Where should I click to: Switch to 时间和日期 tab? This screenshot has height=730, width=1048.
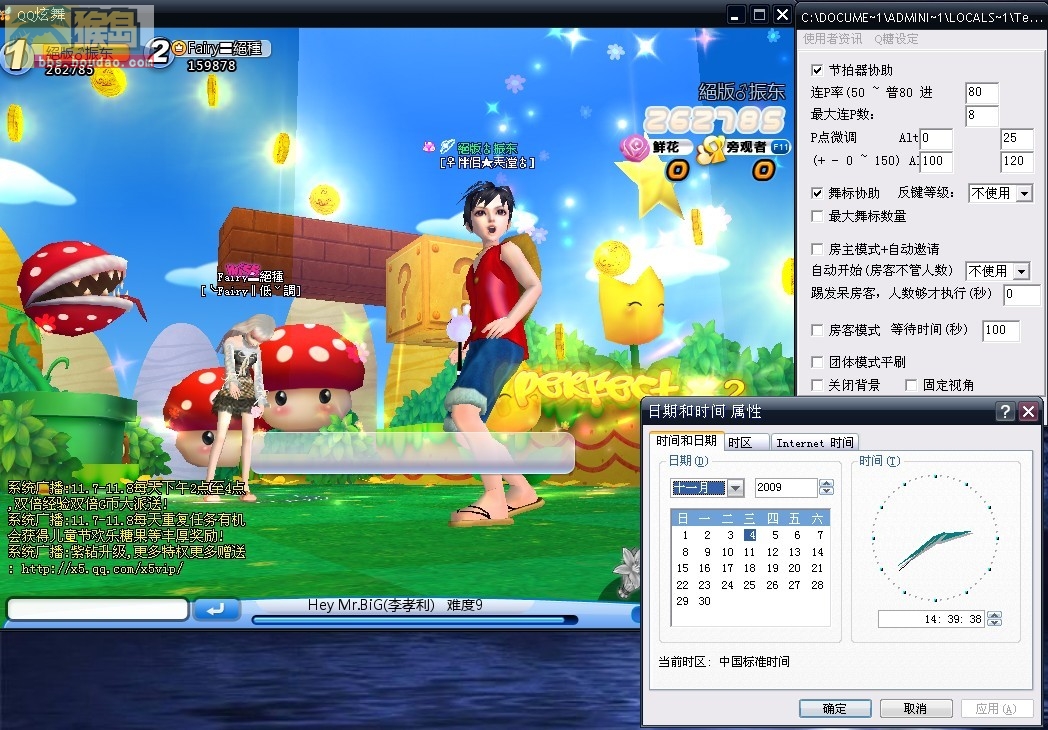[686, 441]
